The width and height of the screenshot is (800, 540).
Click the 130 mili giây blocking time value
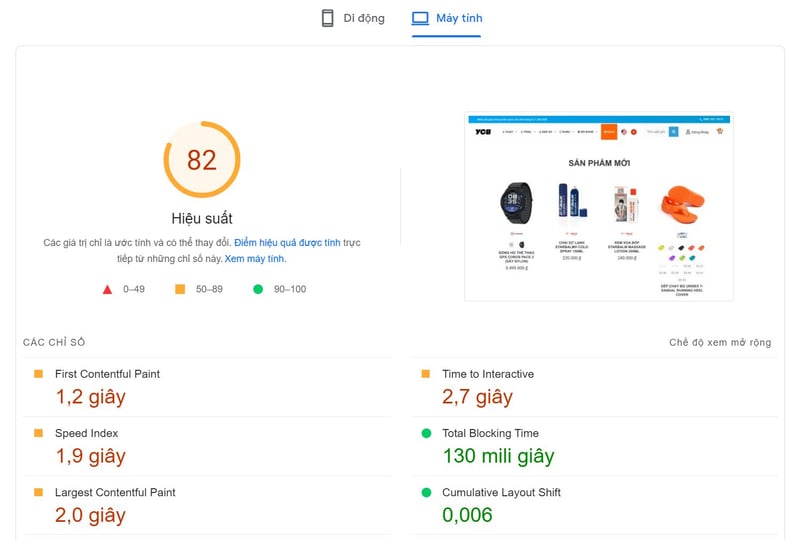498,456
